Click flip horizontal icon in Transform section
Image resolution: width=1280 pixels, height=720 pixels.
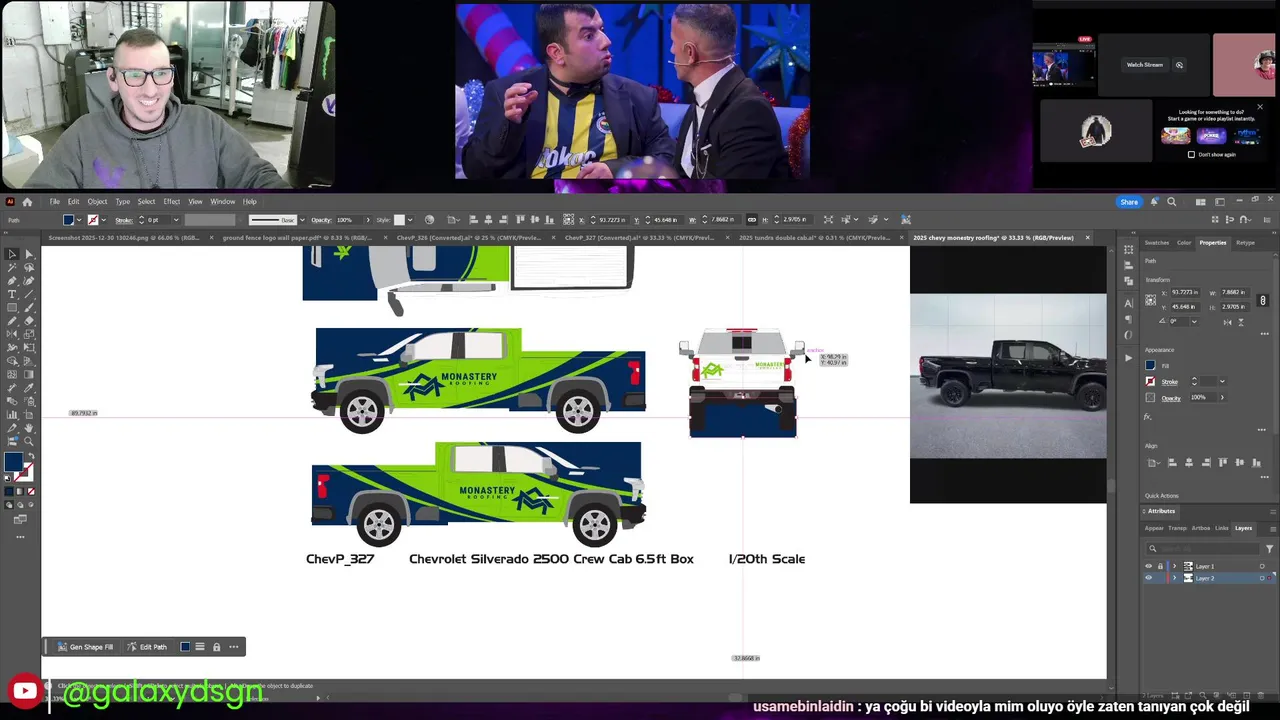[1227, 322]
